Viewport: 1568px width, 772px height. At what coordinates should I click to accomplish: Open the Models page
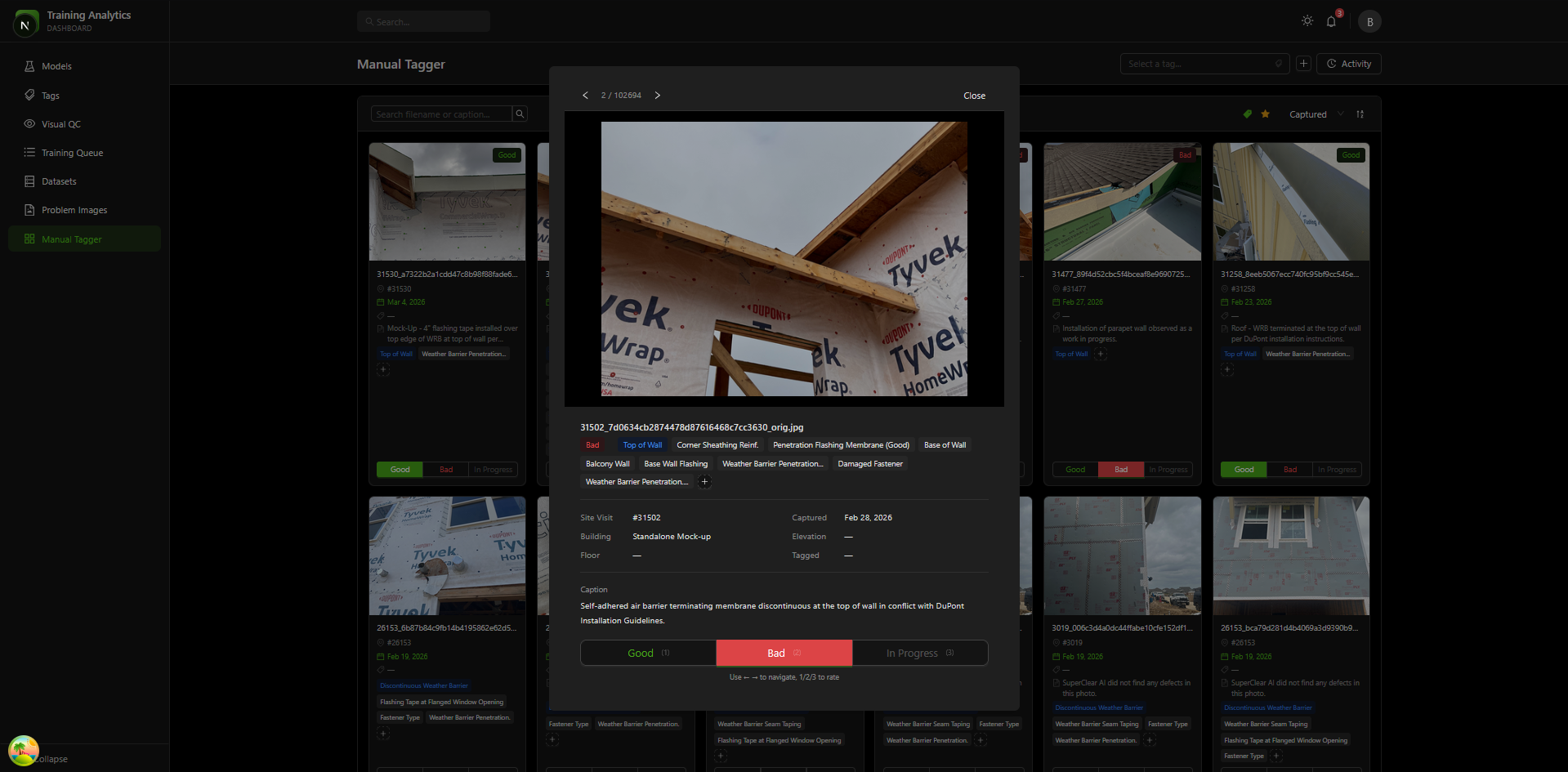coord(84,66)
